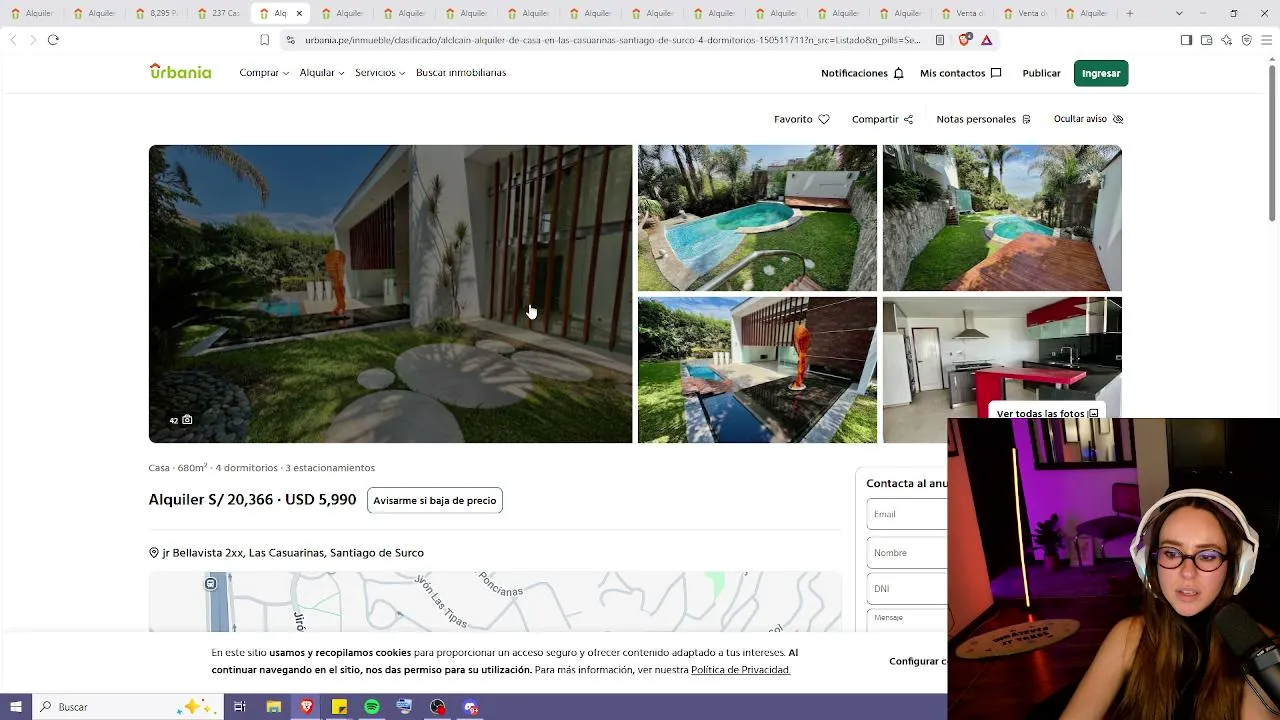The height and width of the screenshot is (720, 1280).
Task: Mark listing as Favorito heart
Action: [x=824, y=119]
